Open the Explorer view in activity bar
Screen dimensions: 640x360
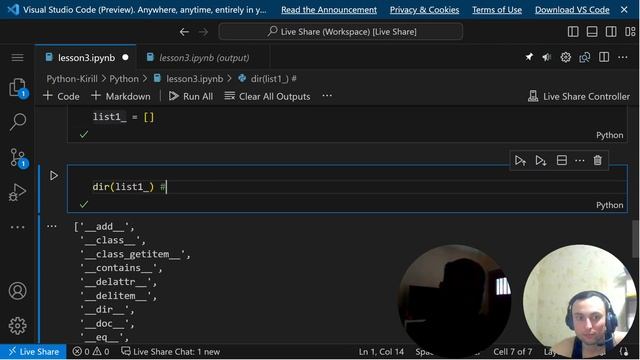17,87
